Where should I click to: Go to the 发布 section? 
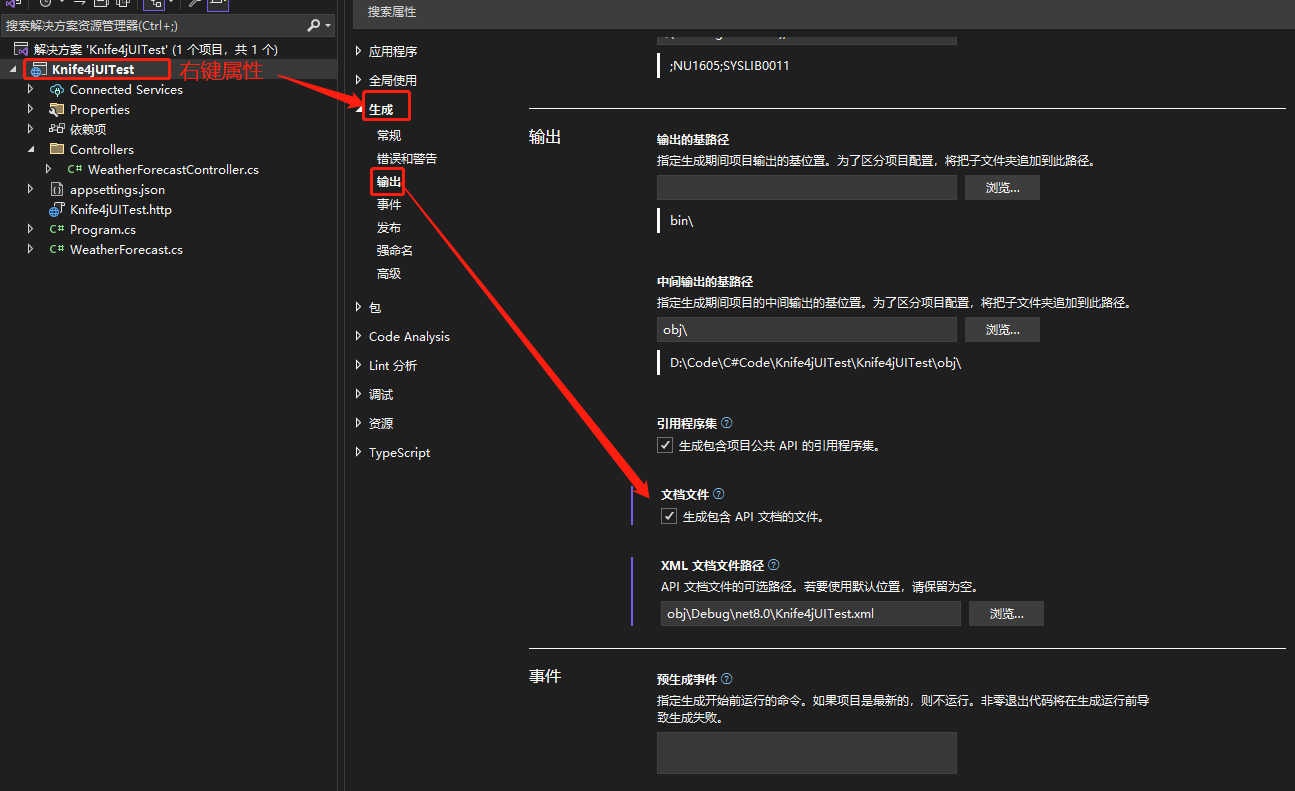coord(389,228)
